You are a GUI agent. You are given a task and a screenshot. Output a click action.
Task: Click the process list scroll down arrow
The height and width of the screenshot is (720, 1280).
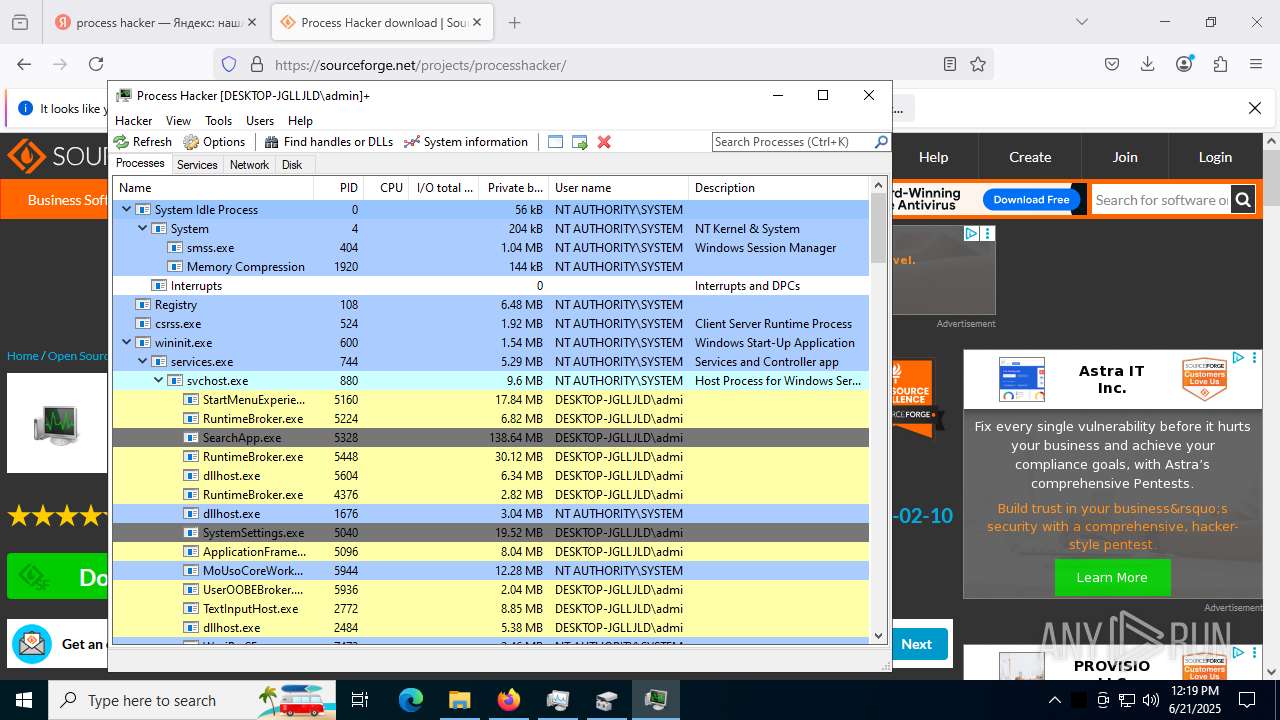(x=879, y=635)
